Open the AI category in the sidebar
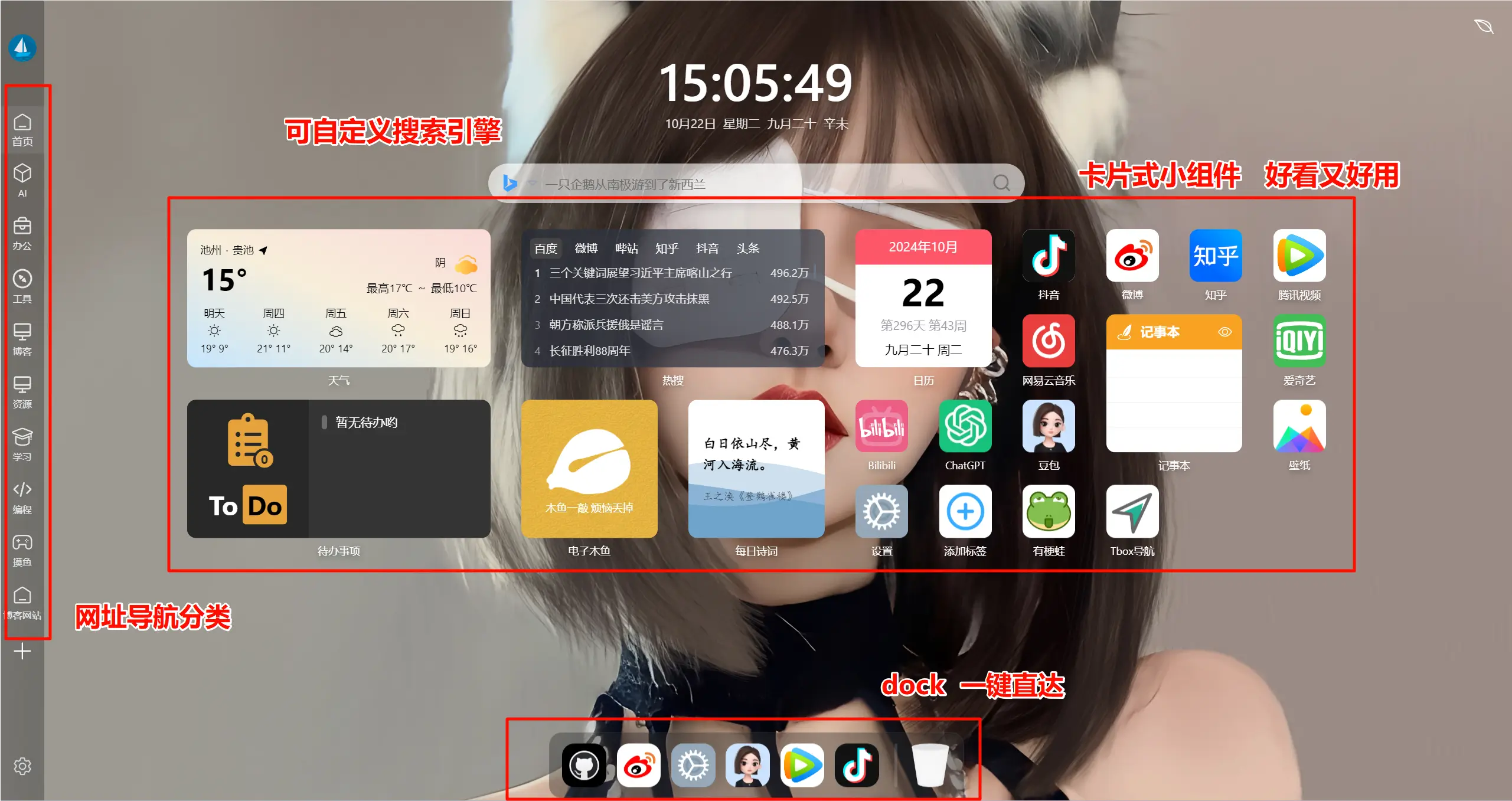The height and width of the screenshot is (801, 1512). [x=22, y=180]
